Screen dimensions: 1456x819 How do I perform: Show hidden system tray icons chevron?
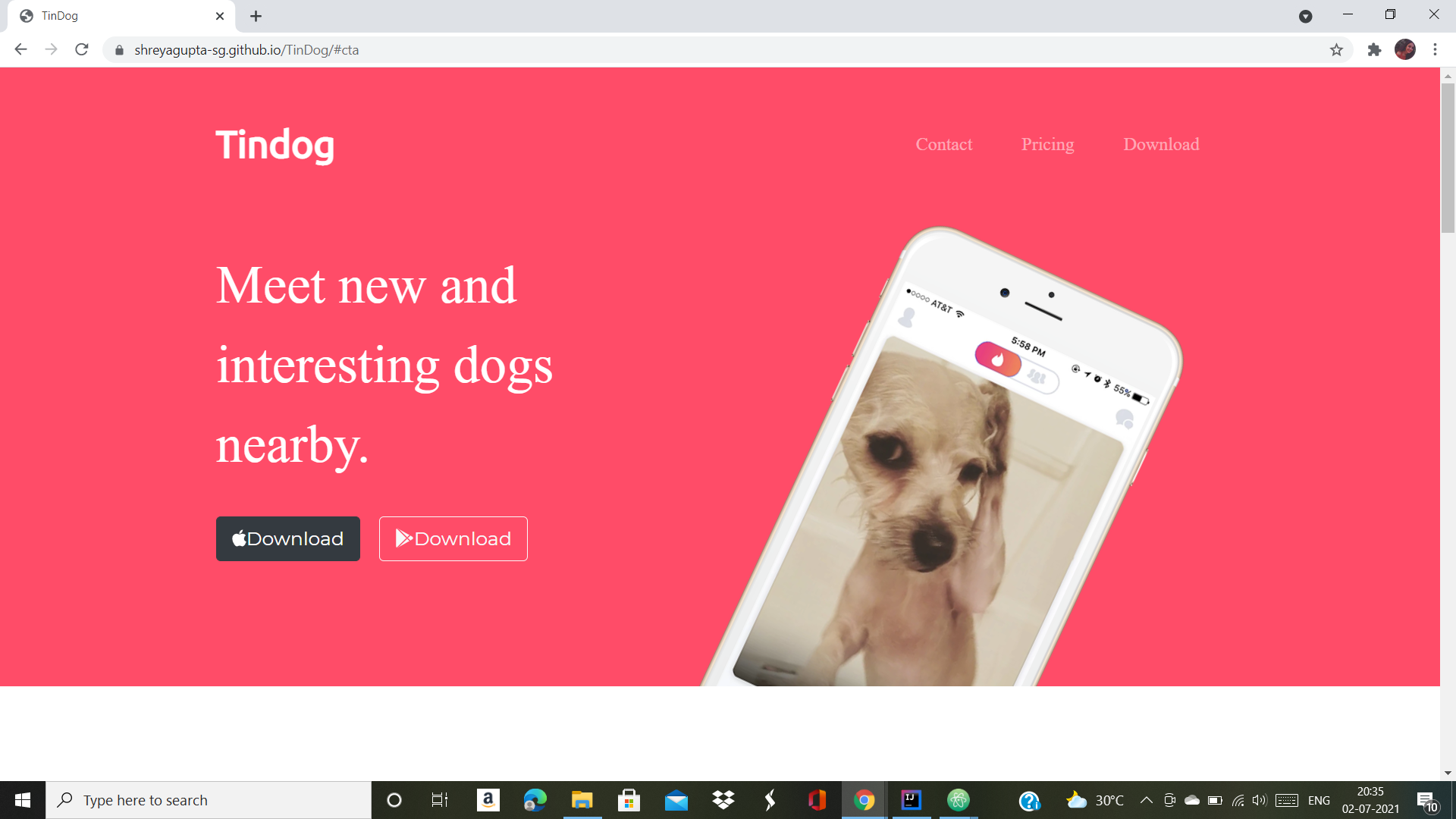pyautogui.click(x=1147, y=800)
